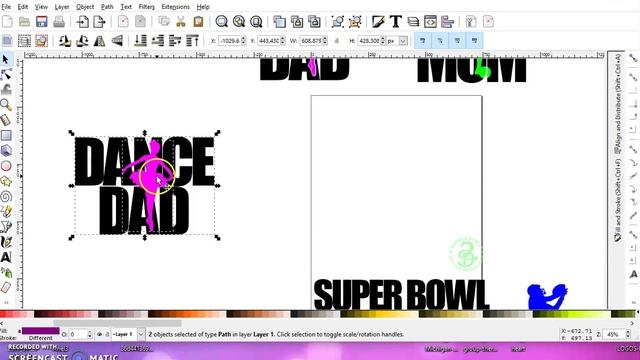The height and width of the screenshot is (360, 640).
Task: Print the document icon
Action: tap(59, 22)
